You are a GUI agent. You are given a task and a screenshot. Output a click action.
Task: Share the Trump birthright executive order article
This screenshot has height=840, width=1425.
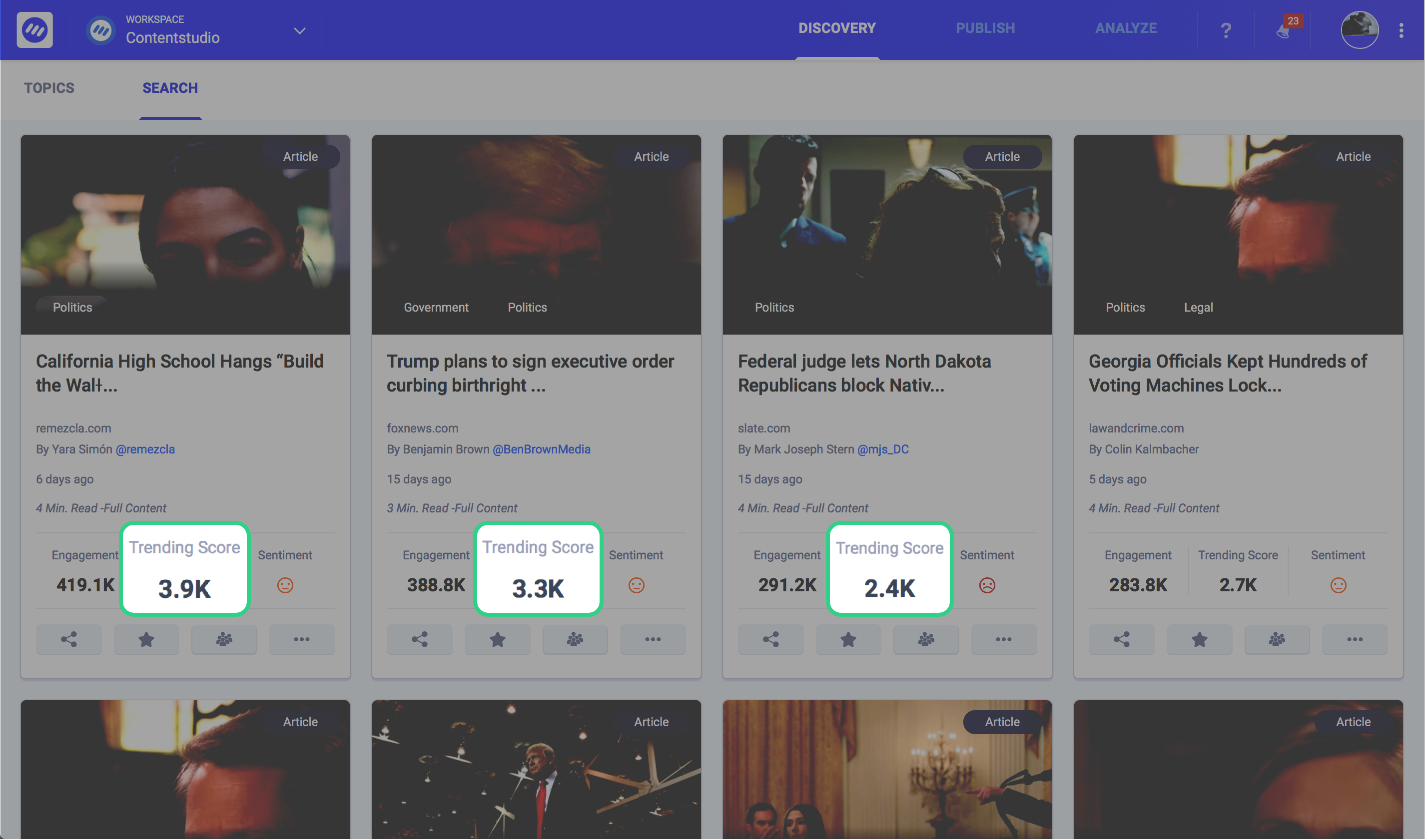pos(420,640)
